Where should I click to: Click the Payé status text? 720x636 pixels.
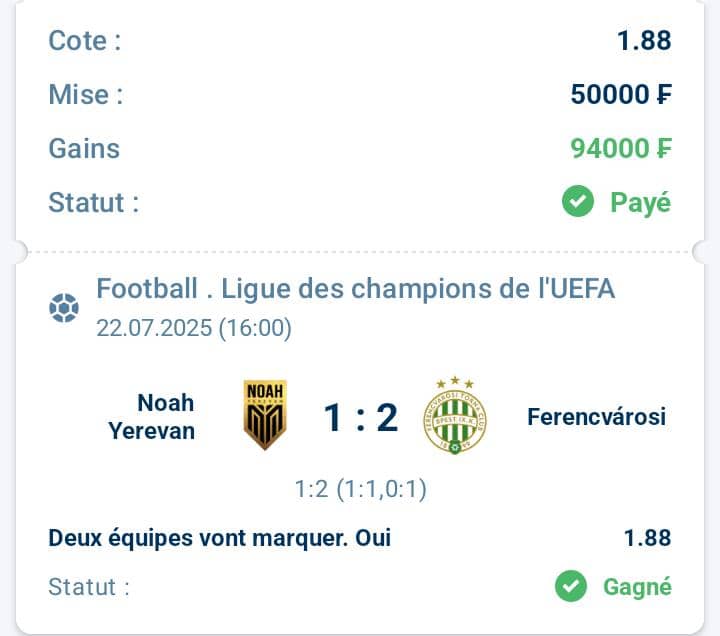(x=641, y=202)
